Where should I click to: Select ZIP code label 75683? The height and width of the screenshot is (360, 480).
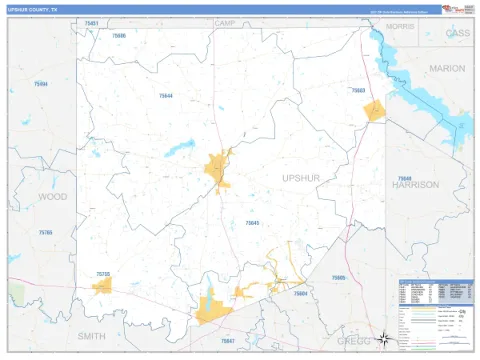point(358,90)
